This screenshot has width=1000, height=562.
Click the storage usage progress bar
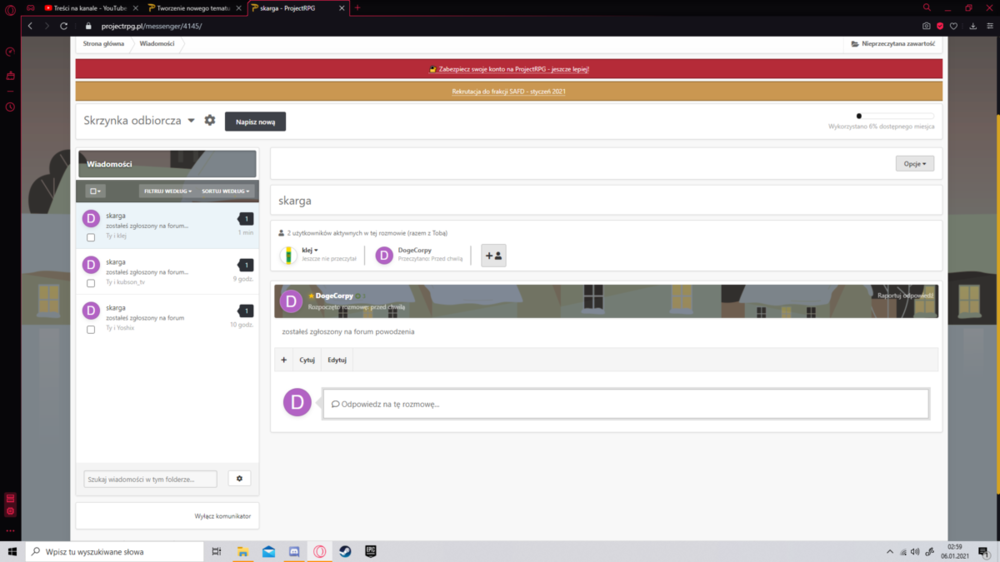[895, 116]
